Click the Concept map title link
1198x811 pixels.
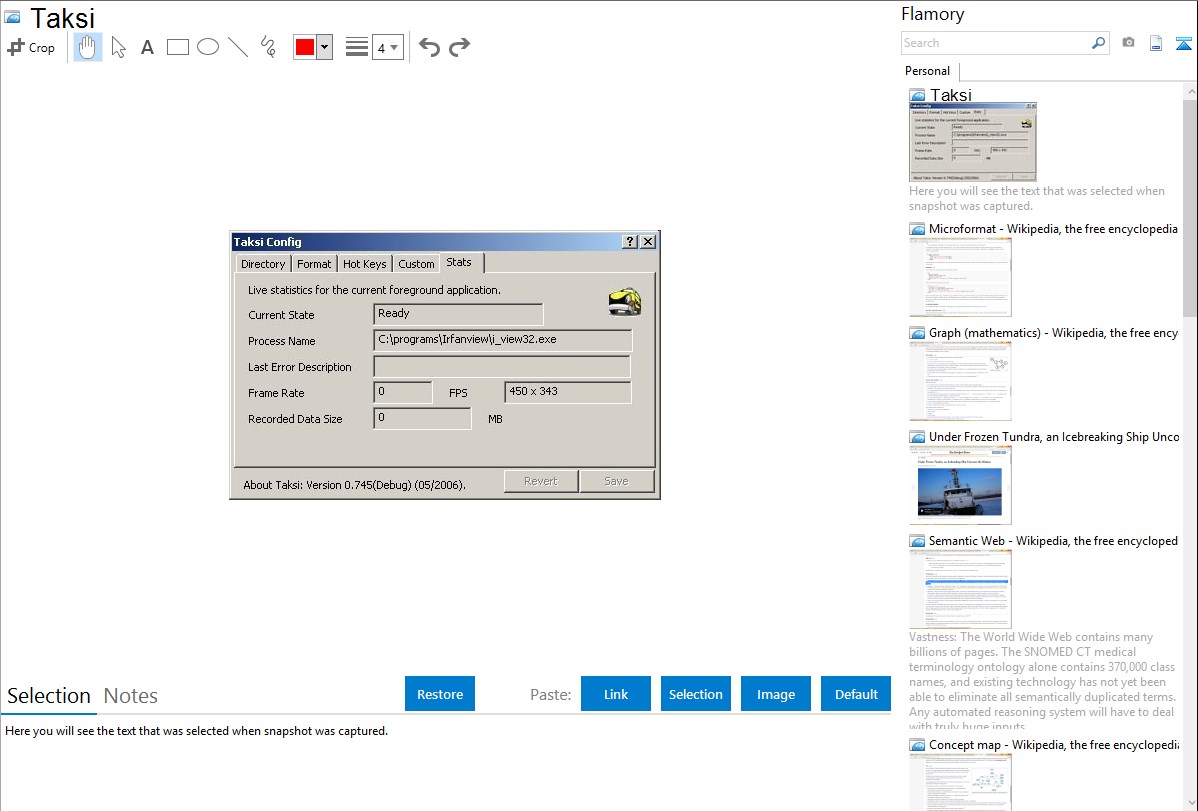tap(1054, 744)
